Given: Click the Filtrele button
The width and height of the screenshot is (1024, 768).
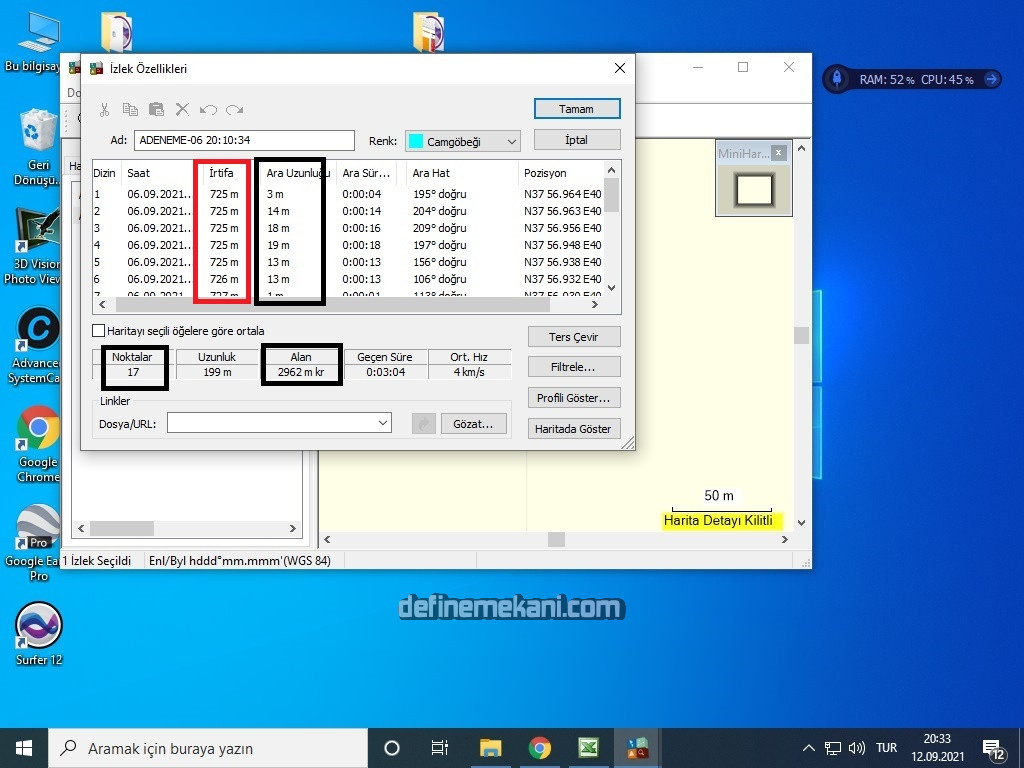Looking at the screenshot, I should 574,367.
